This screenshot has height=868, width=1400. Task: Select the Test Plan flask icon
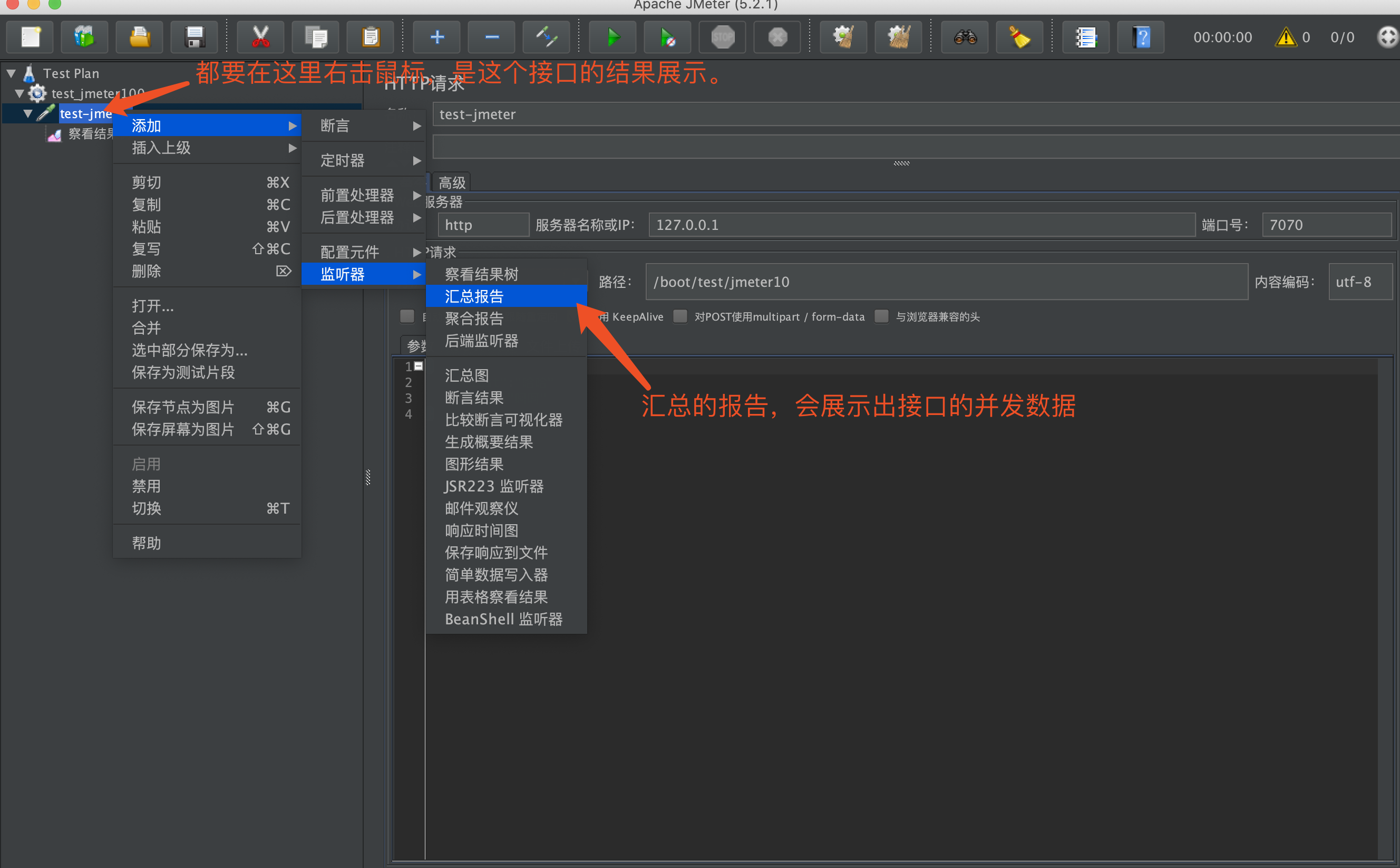pos(28,73)
